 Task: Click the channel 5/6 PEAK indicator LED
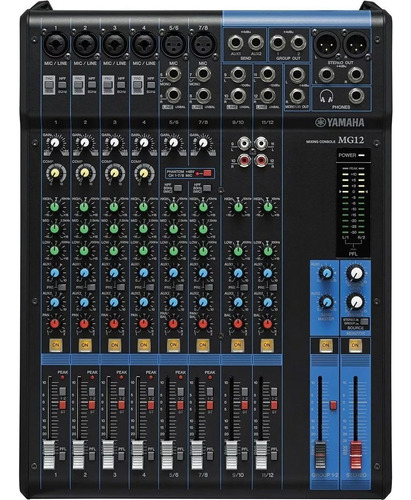pos(180,377)
